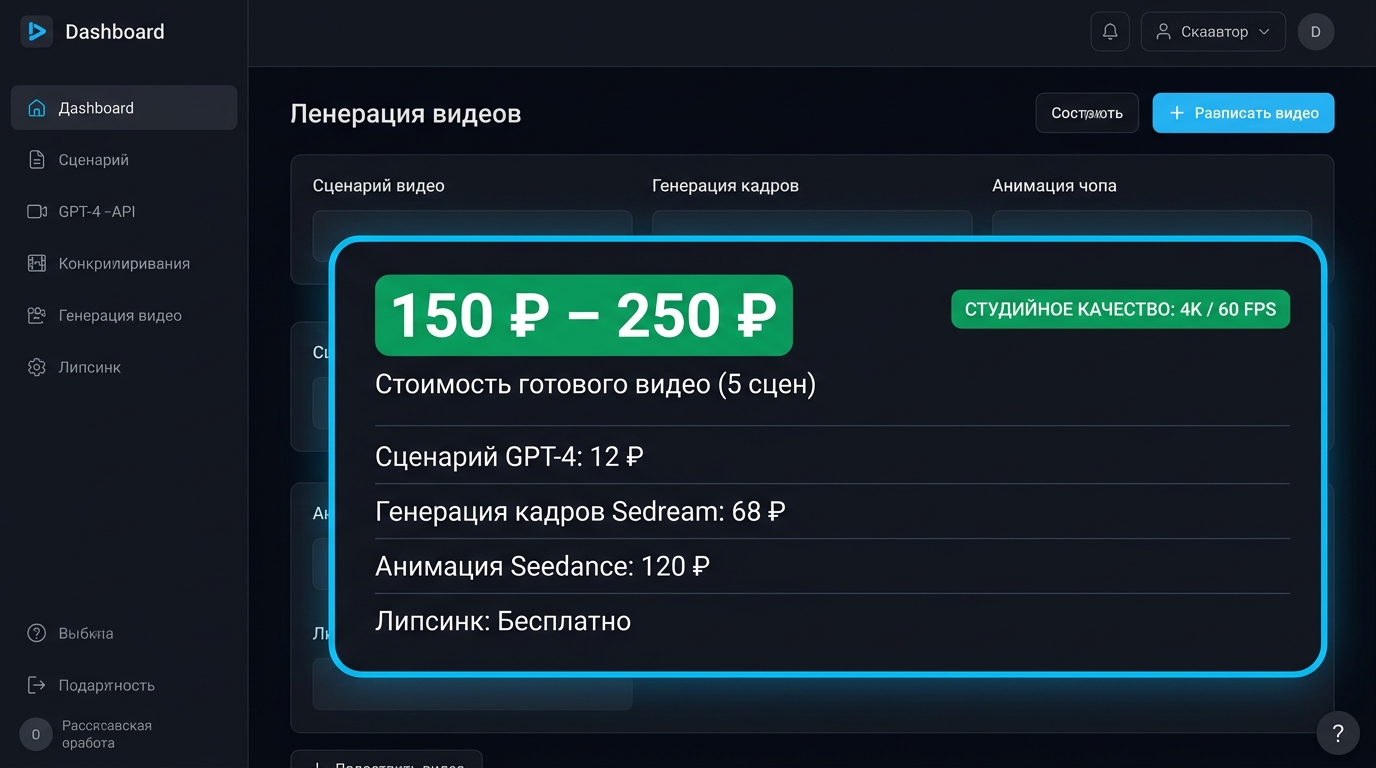1376x768 pixels.
Task: Click the question icon beside Выбкпа
Action: click(37, 633)
